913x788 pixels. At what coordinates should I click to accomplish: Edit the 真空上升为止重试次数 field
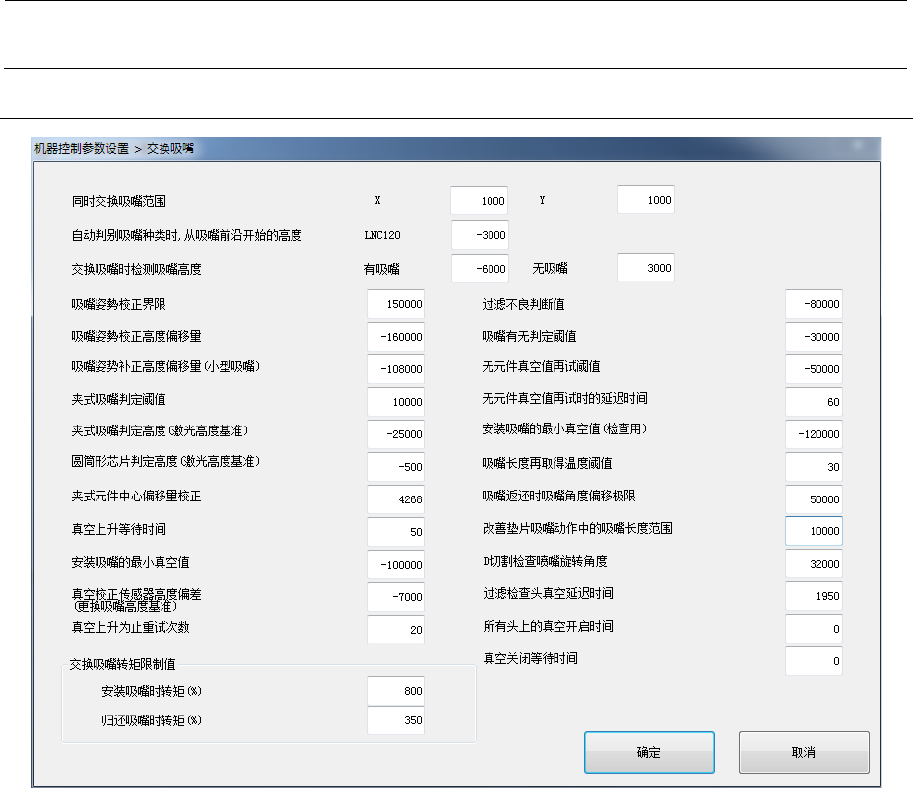point(396,630)
